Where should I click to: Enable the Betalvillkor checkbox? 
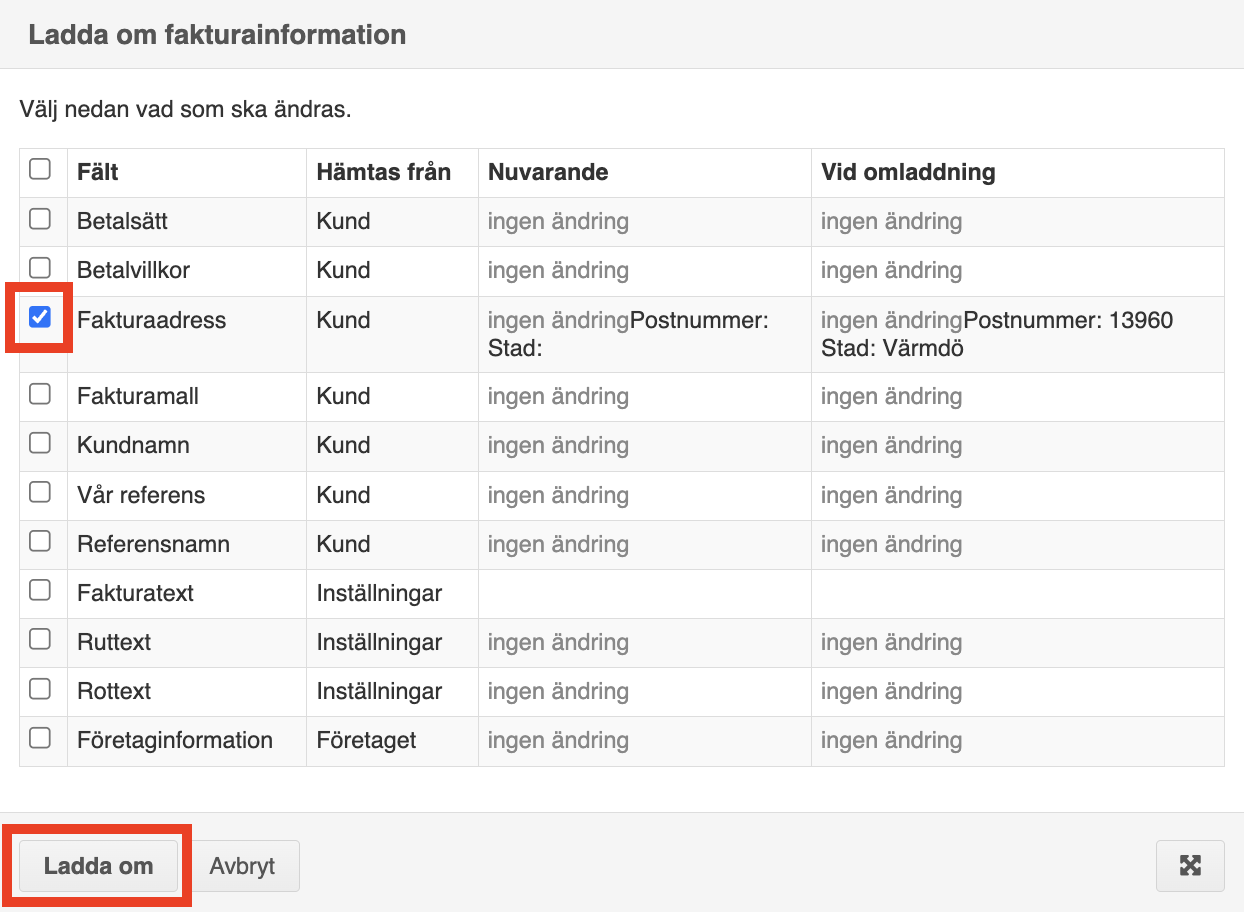click(40, 267)
